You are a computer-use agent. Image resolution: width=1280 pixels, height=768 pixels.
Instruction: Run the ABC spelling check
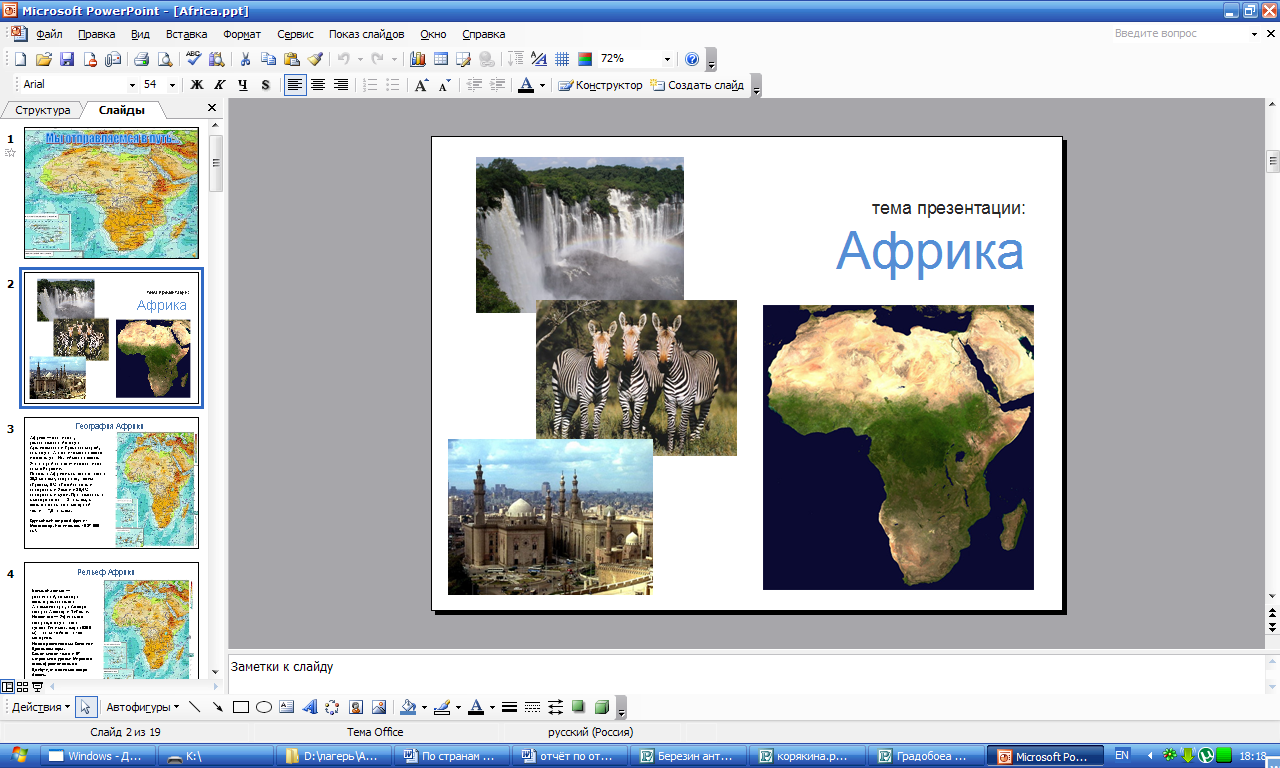click(x=193, y=59)
